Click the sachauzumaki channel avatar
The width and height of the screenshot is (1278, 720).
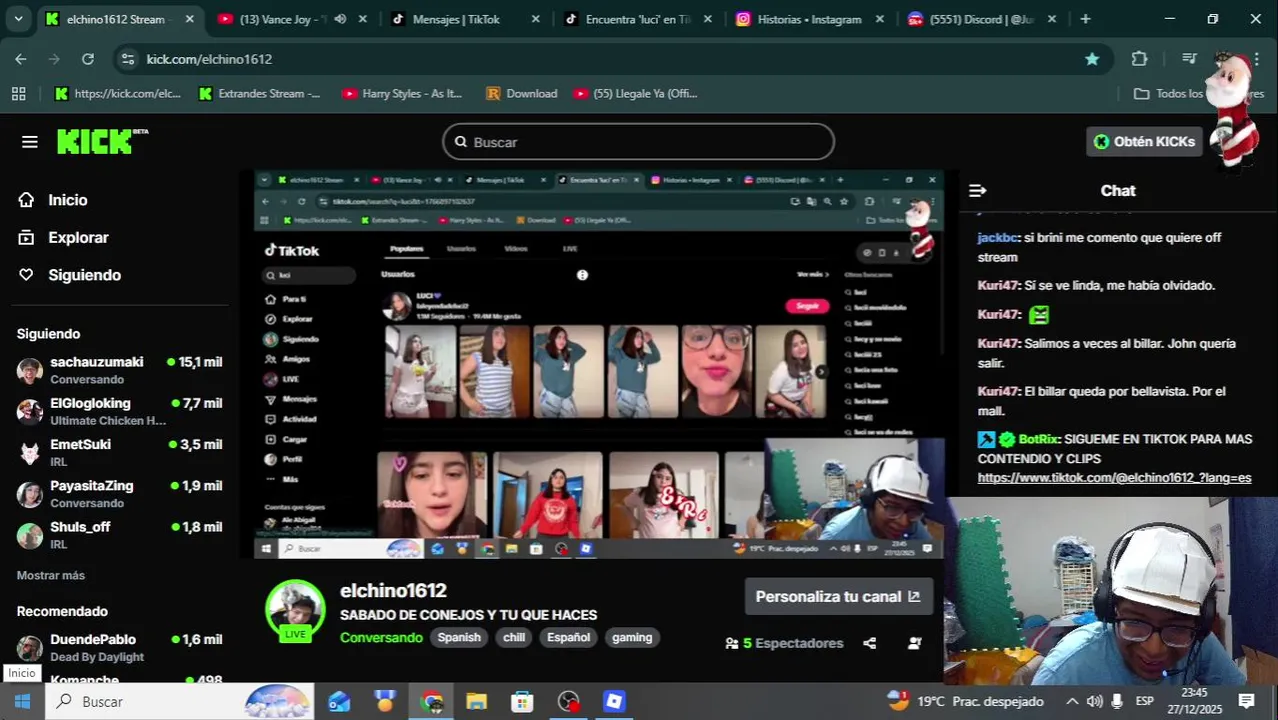tap(30, 370)
